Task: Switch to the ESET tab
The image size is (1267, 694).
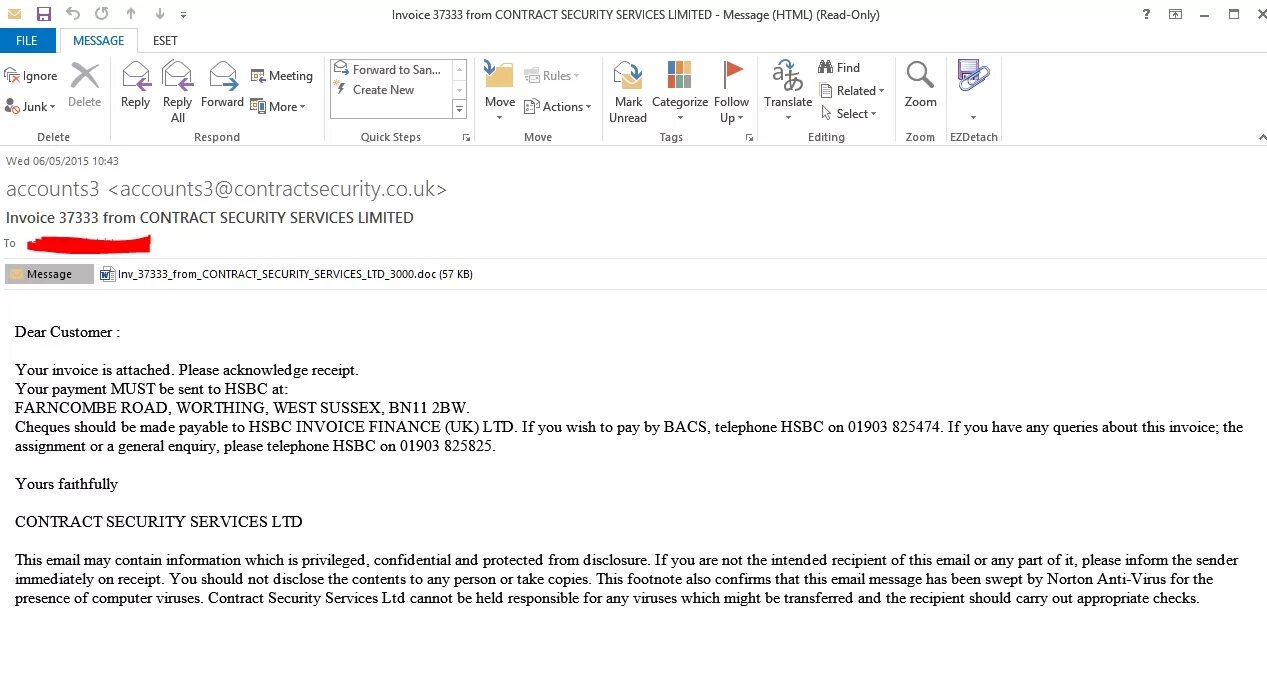Action: point(165,40)
